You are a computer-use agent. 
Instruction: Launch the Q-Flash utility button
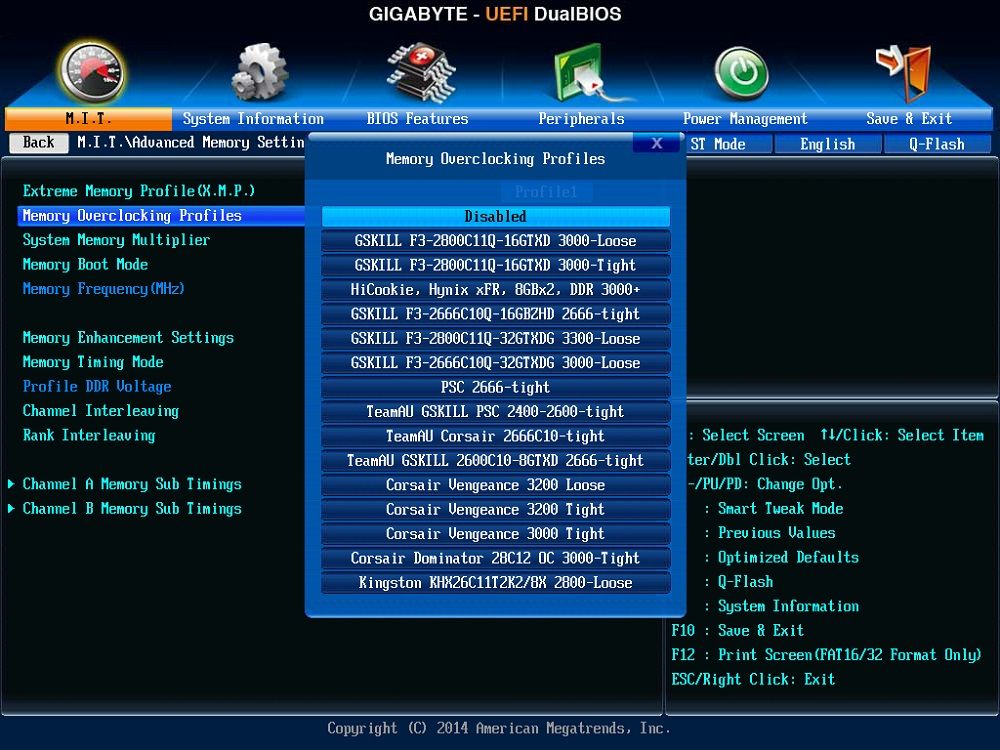coord(937,144)
